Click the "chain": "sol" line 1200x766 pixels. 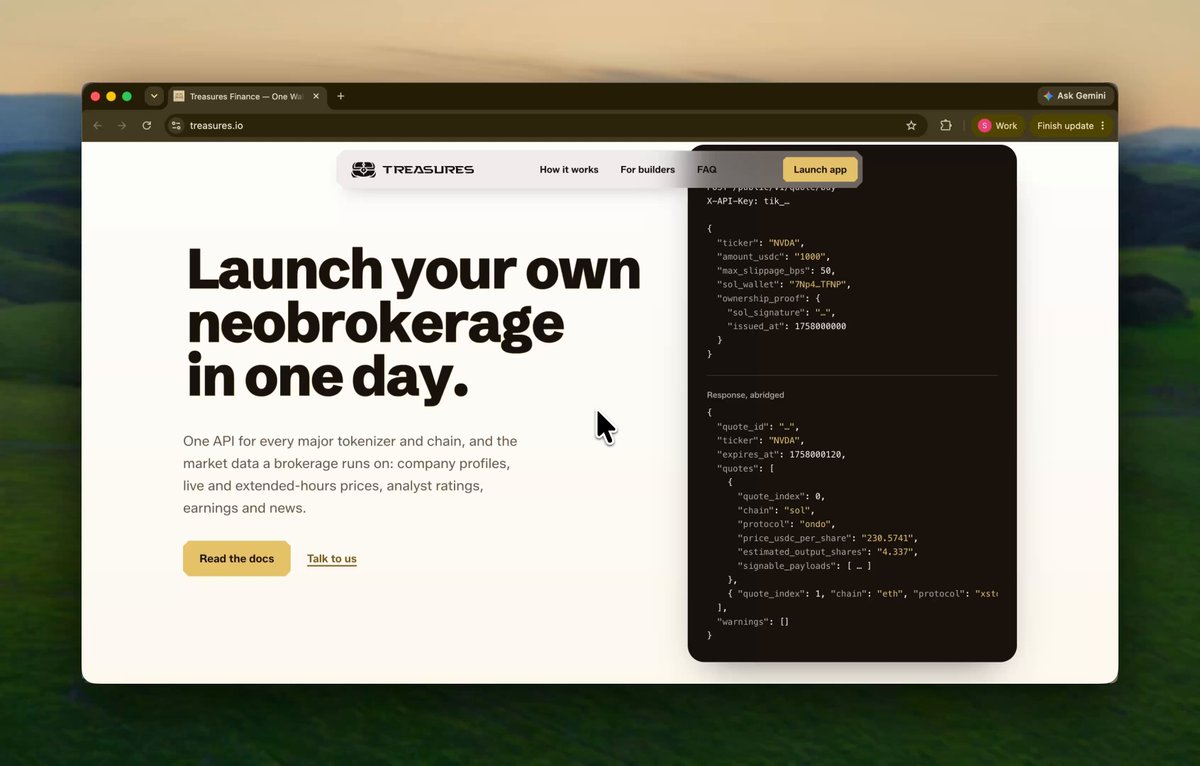click(x=775, y=510)
